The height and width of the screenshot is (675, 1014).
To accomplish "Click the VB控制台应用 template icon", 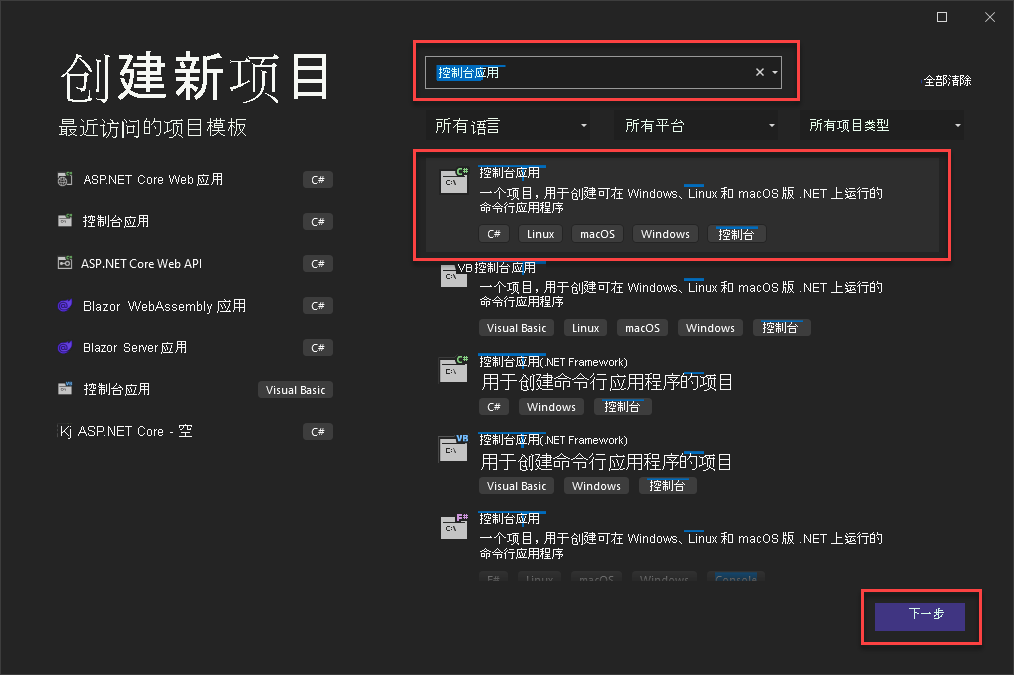I will coord(454,277).
